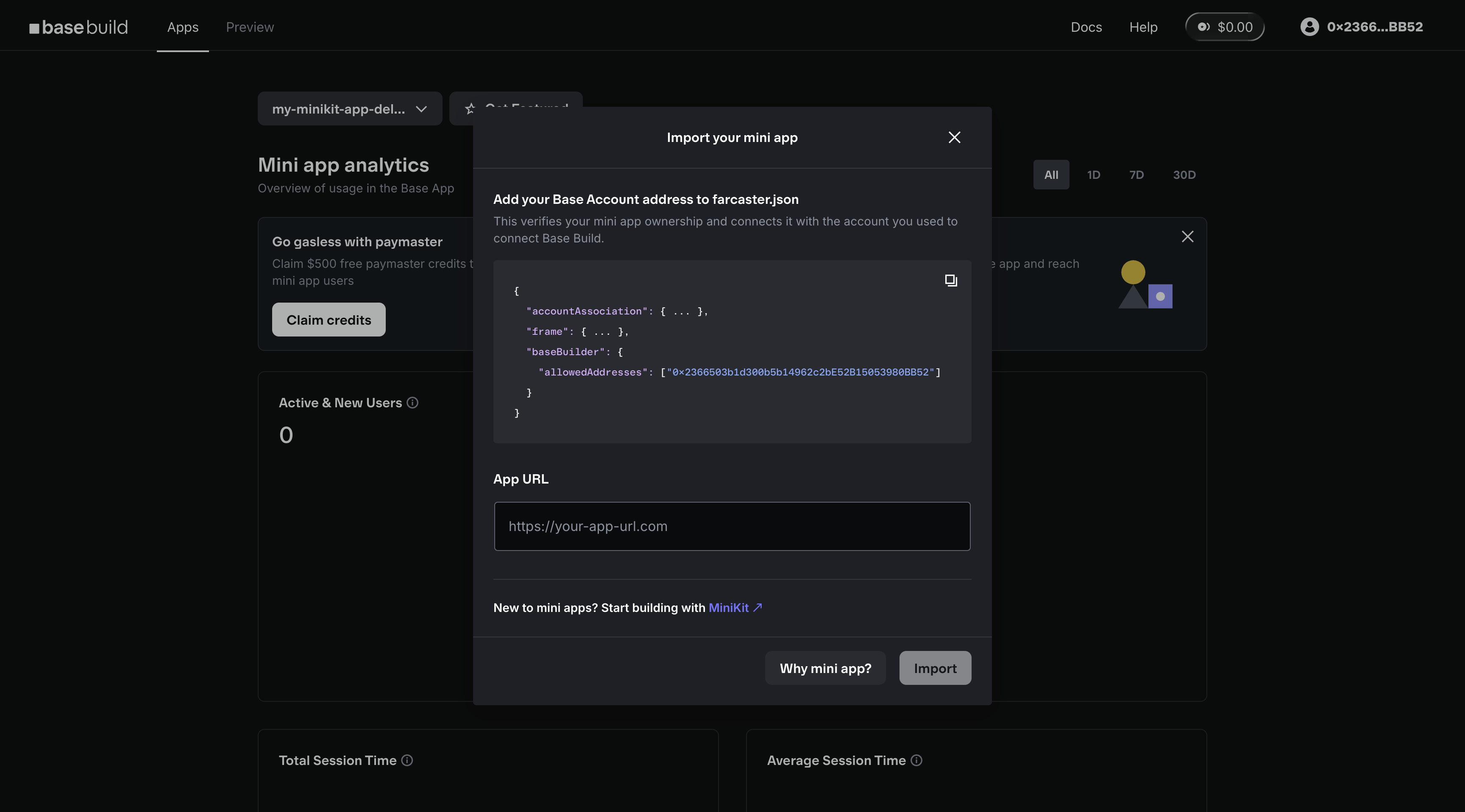1465x812 pixels.
Task: Select the All time range filter
Action: tap(1051, 175)
